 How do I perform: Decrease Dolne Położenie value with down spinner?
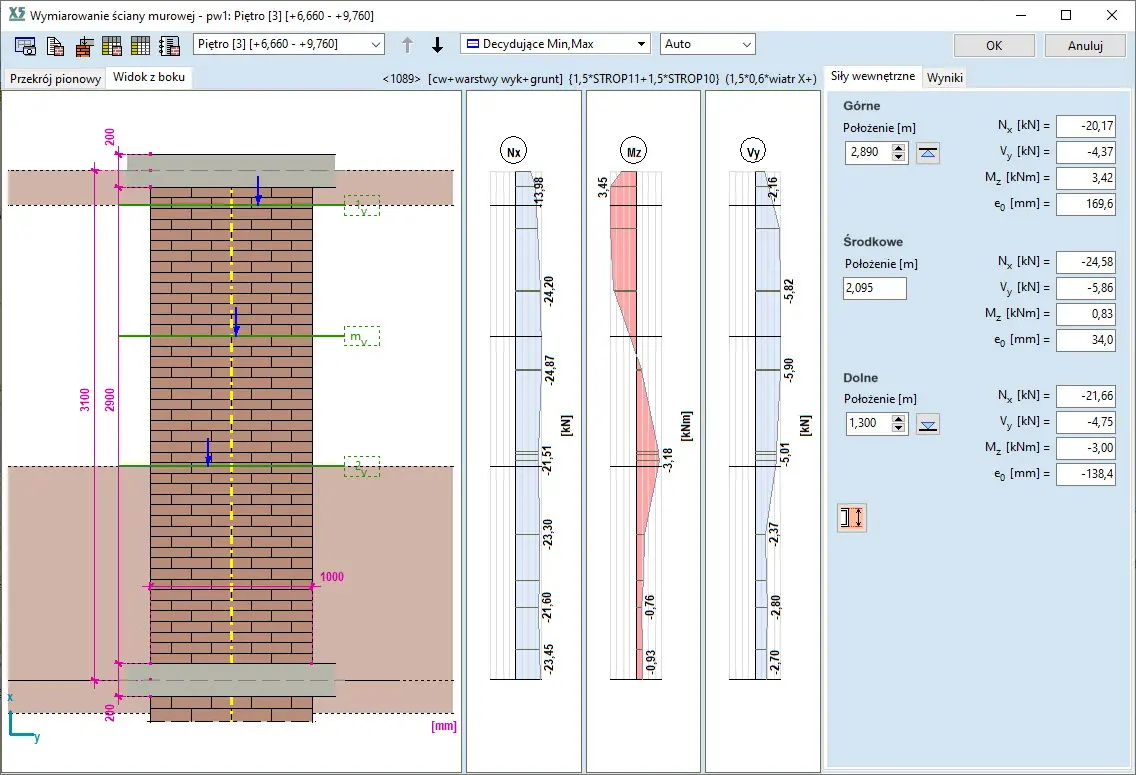pyautogui.click(x=898, y=429)
